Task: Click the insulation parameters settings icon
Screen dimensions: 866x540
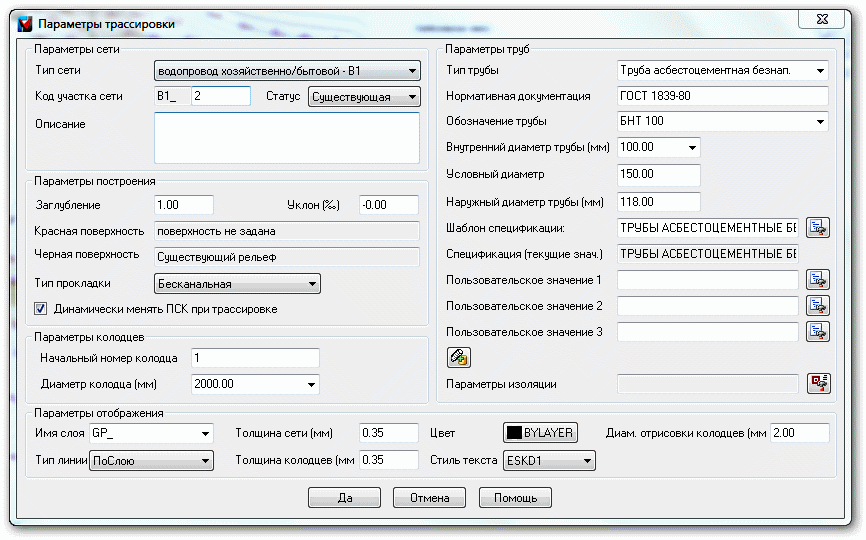Action: pyautogui.click(x=819, y=384)
